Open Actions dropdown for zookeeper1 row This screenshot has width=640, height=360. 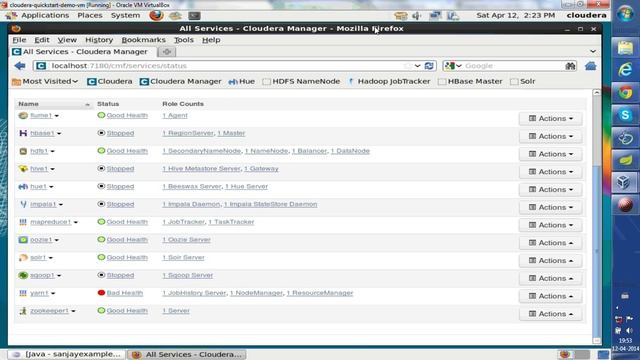(551, 314)
